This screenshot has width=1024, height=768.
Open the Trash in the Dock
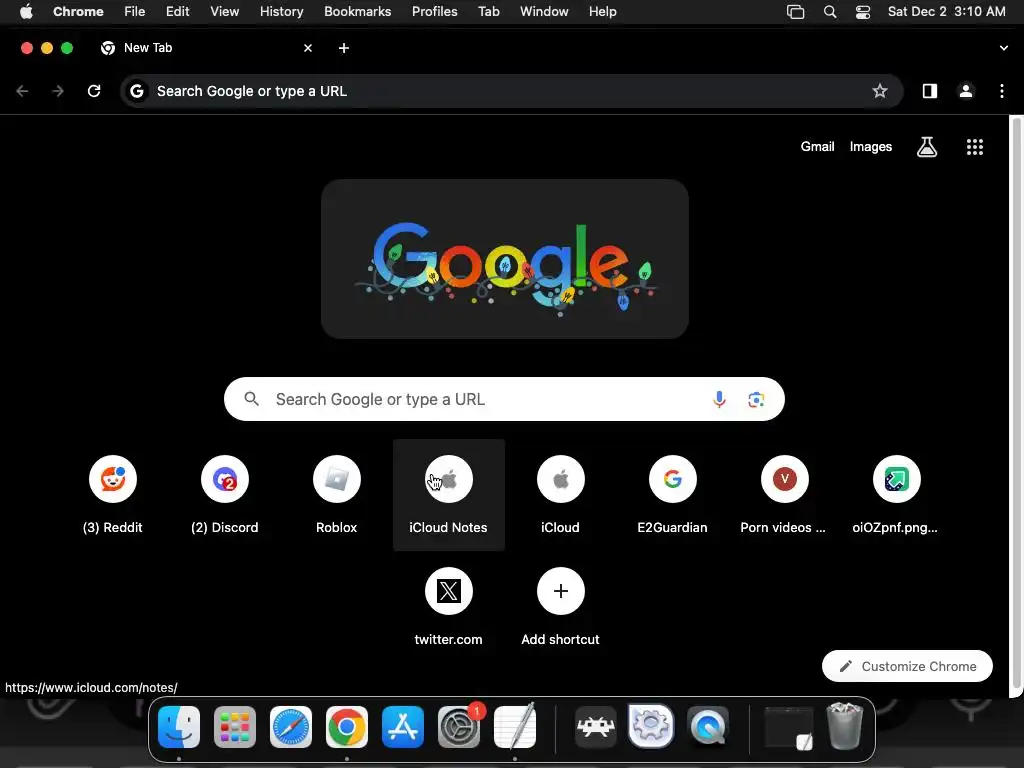pos(844,726)
